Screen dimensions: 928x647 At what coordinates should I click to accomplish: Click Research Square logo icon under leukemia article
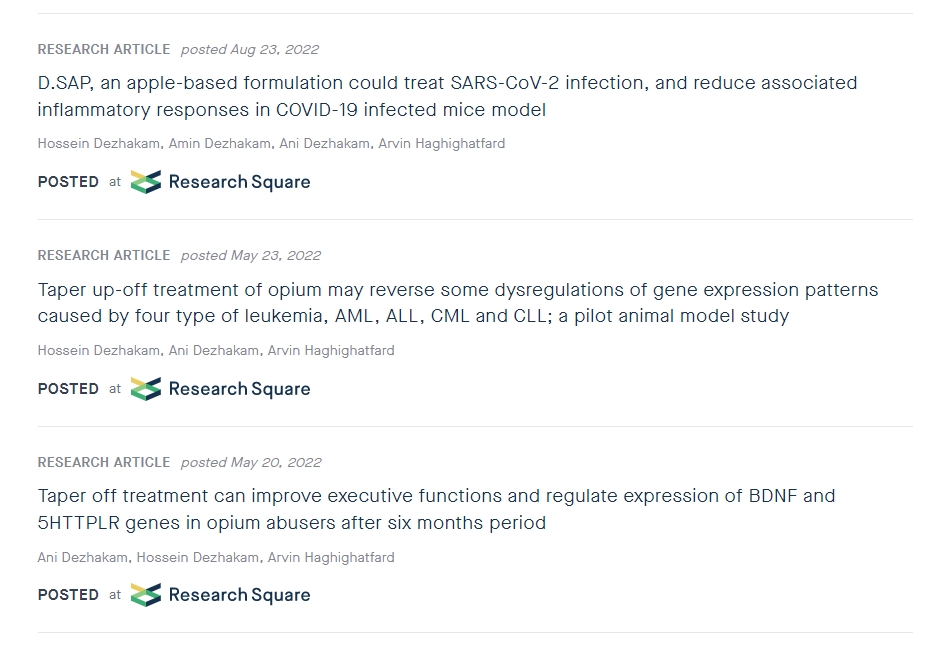[x=146, y=389]
